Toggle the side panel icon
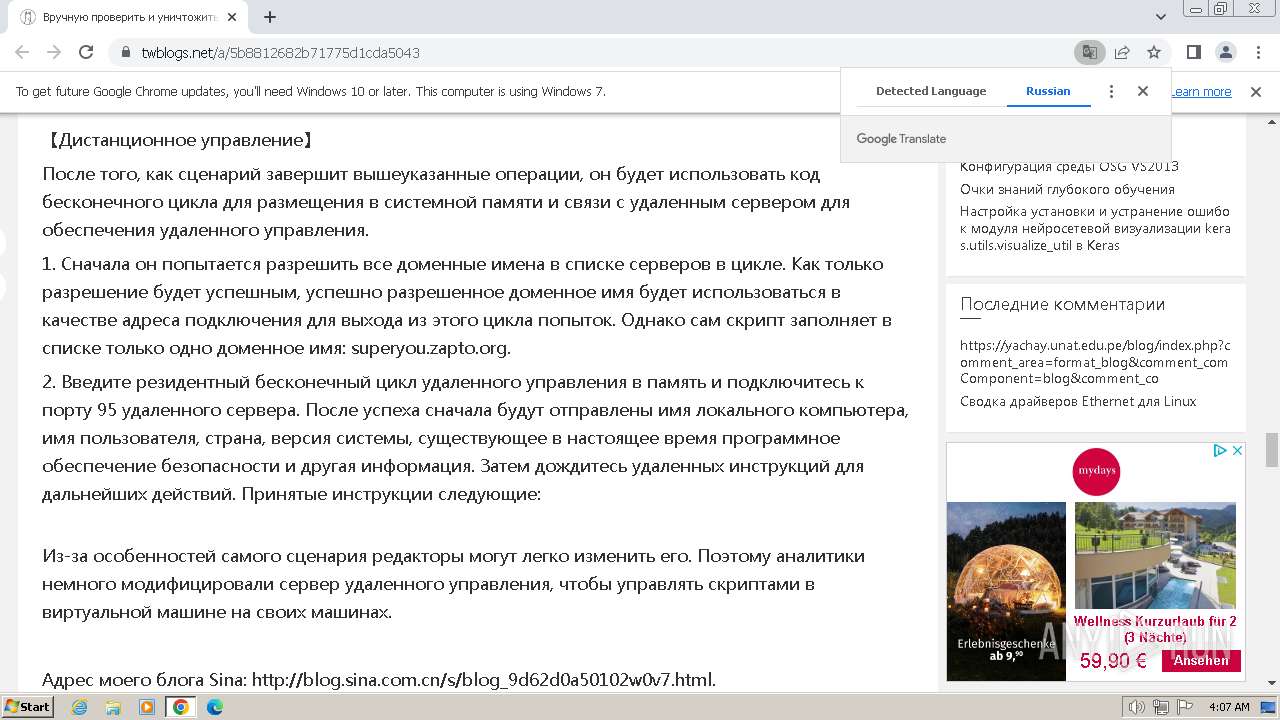Screen dimensions: 1280x720 tap(1193, 52)
